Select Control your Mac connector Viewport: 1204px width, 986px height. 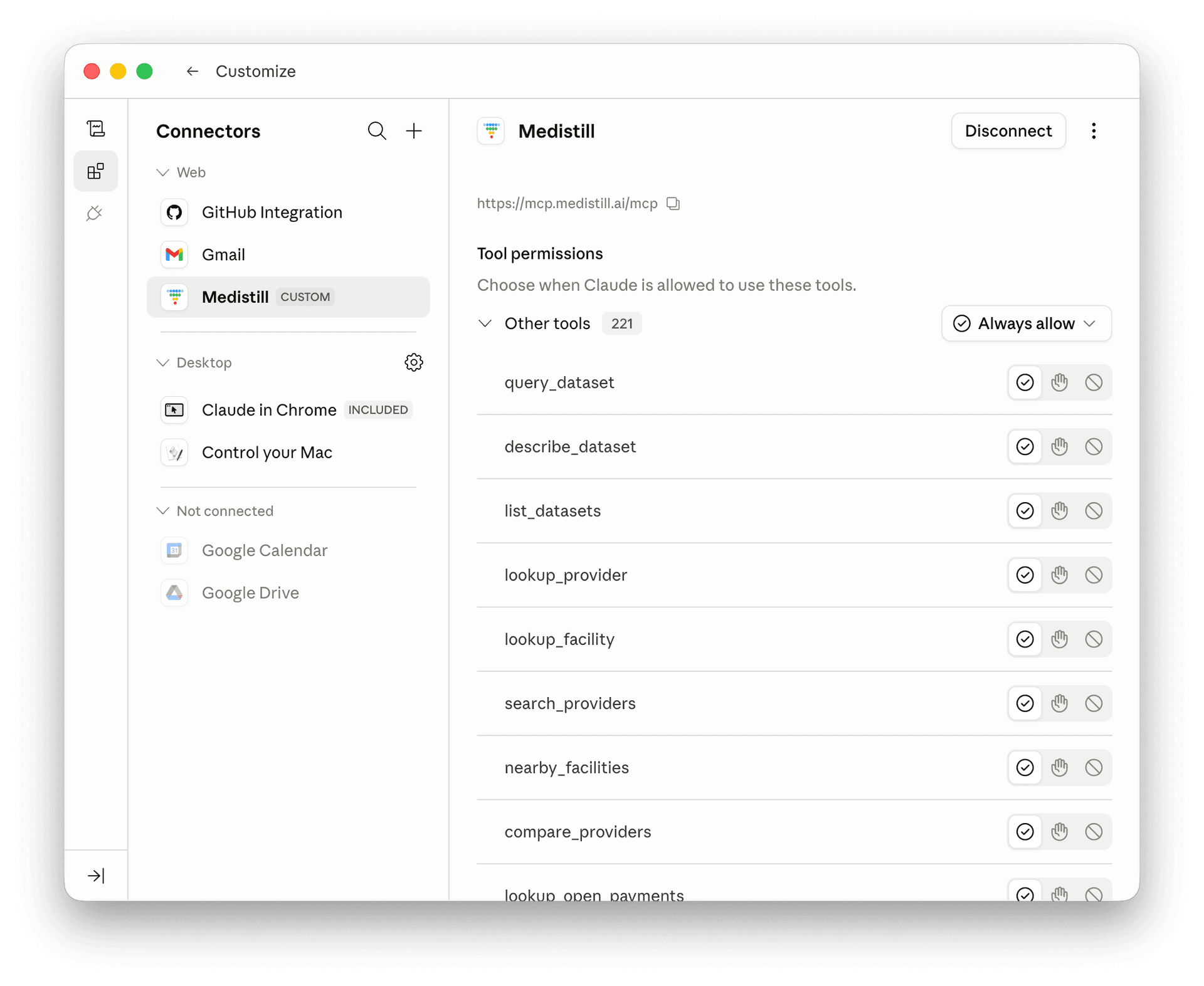click(x=288, y=453)
